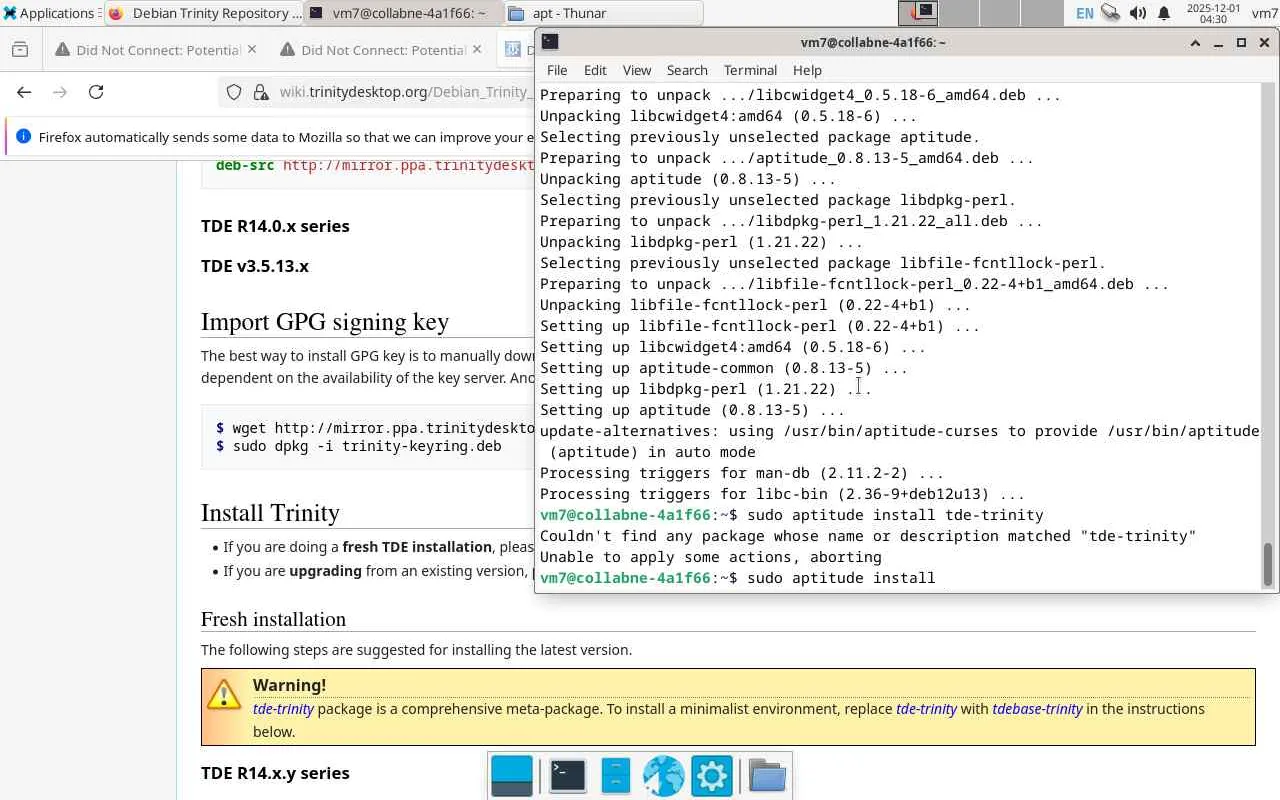
Task: Open the tdebase-trinity link in the warning
Action: [x=1037, y=709]
